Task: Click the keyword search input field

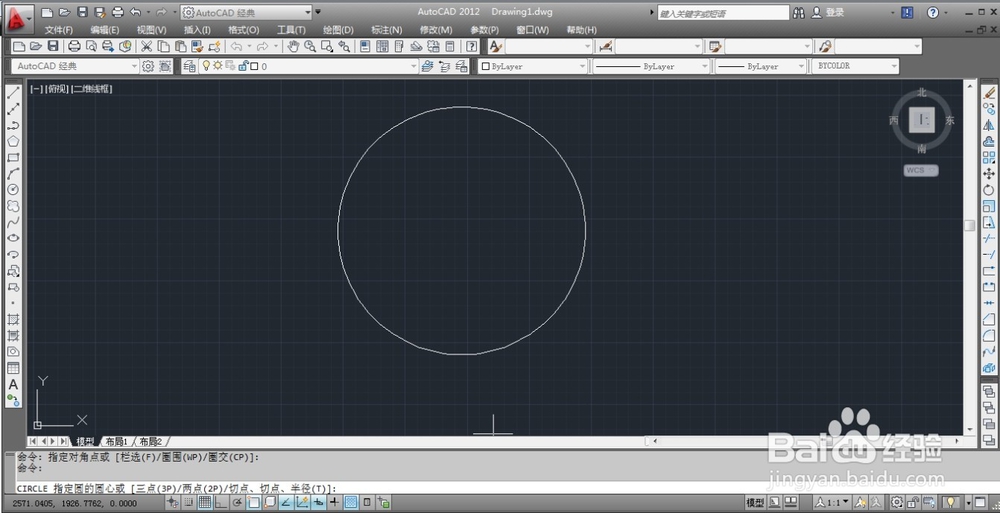Action: [x=723, y=13]
